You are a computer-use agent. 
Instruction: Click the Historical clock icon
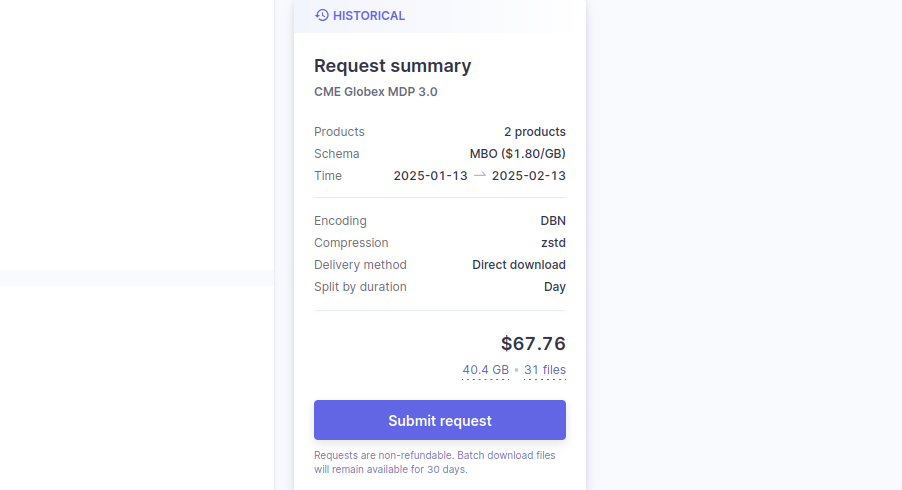[322, 15]
